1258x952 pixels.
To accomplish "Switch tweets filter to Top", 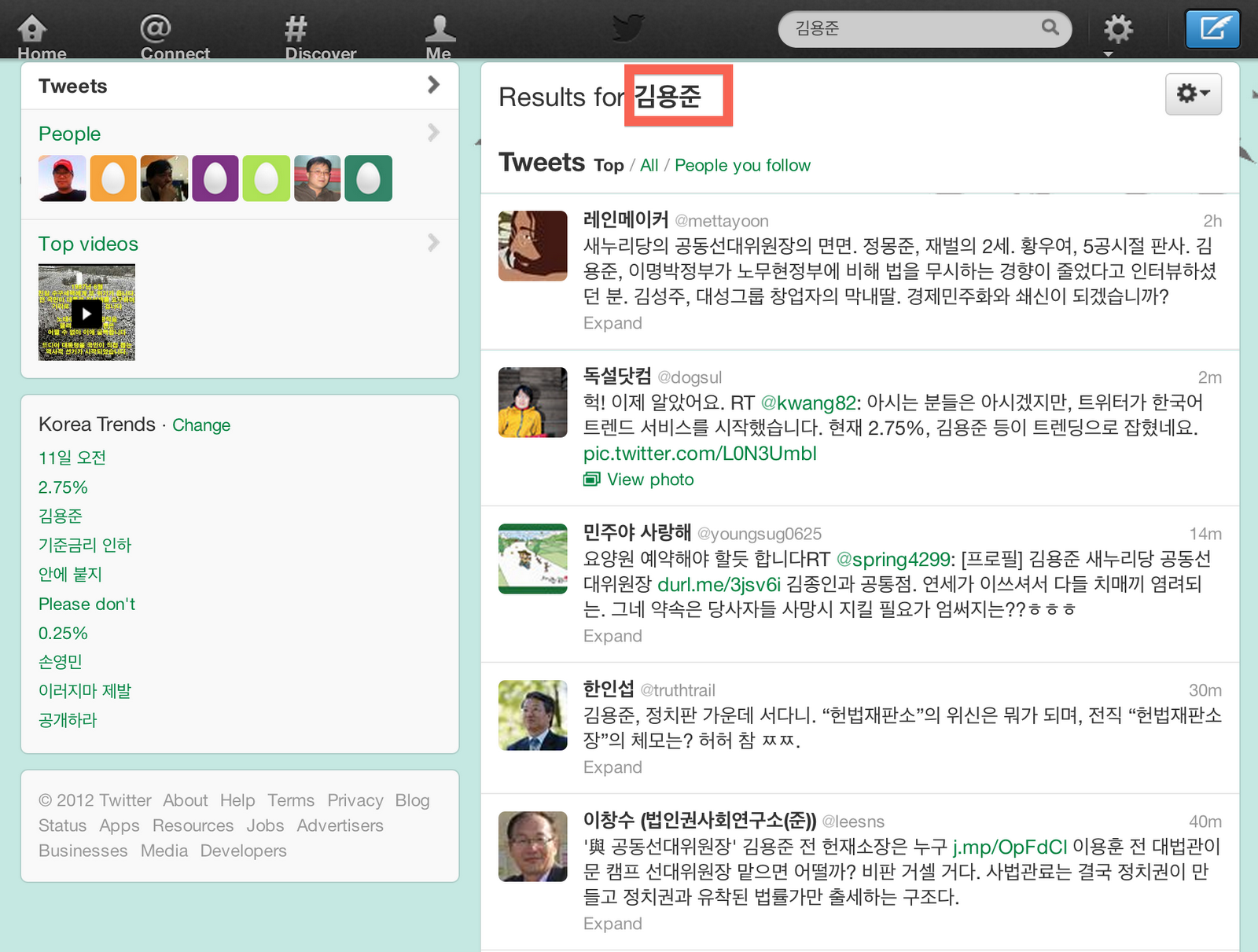I will coord(609,165).
